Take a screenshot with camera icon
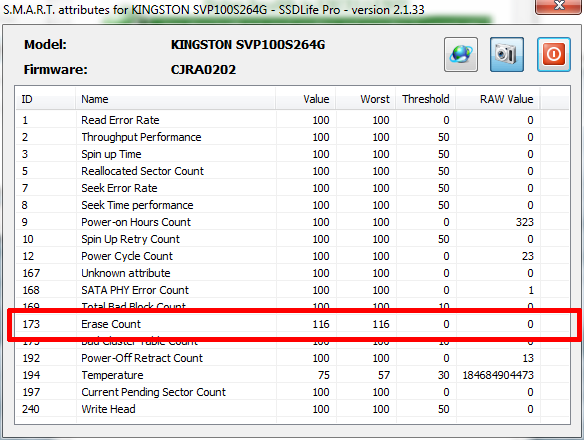The width and height of the screenshot is (584, 440). pos(507,54)
